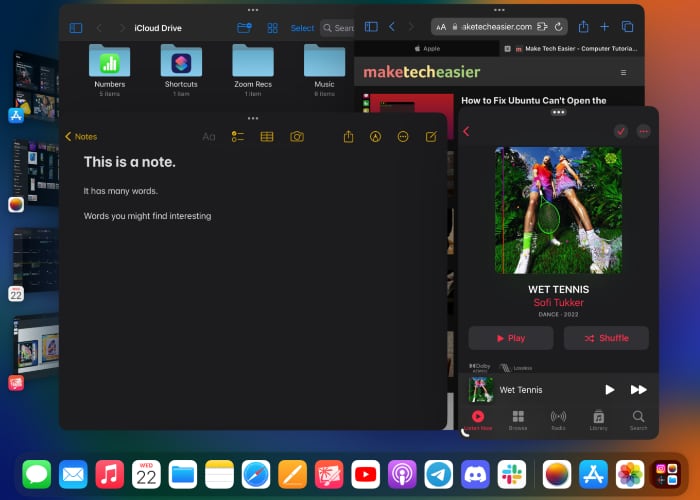700x500 pixels.
Task: Show Safari tab overview
Action: click(x=627, y=27)
